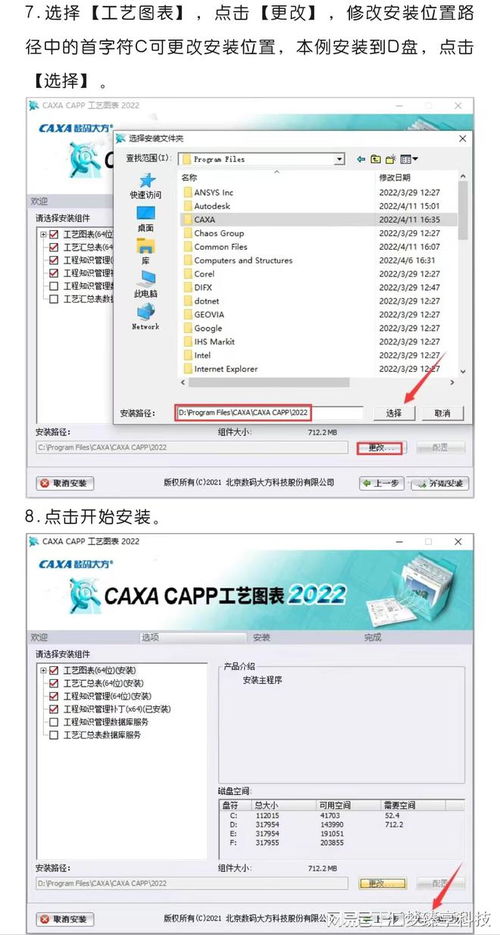This screenshot has height=935, width=500.
Task: Enable 工程知识管理数据库服务 checkbox
Action: tap(54, 722)
